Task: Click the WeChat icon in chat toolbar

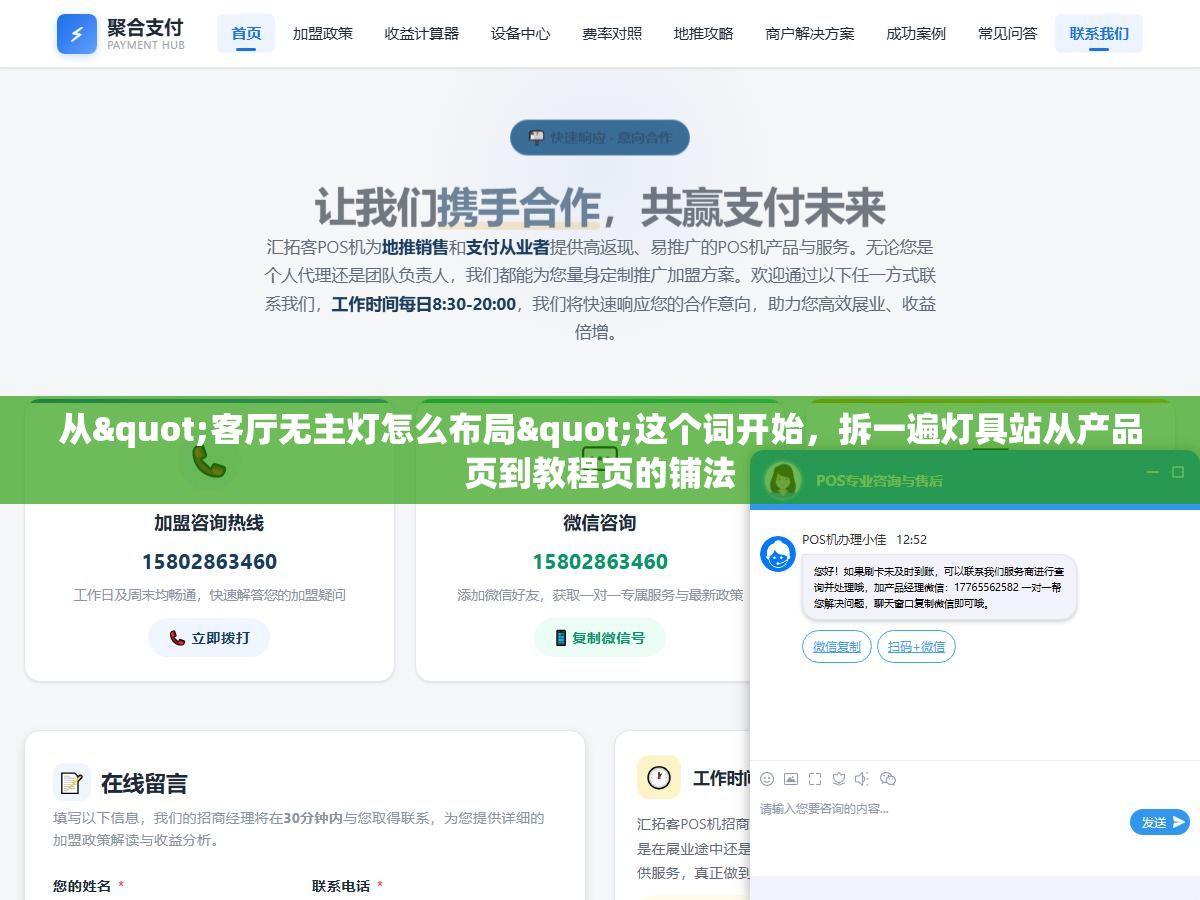Action: tap(887, 778)
